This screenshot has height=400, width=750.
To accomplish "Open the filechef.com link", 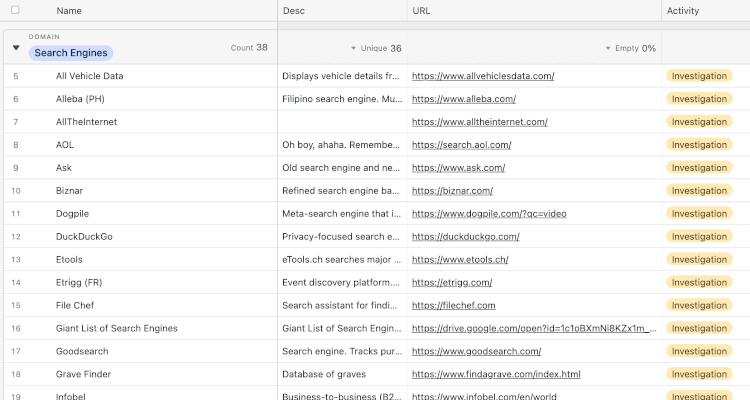I will (453, 305).
